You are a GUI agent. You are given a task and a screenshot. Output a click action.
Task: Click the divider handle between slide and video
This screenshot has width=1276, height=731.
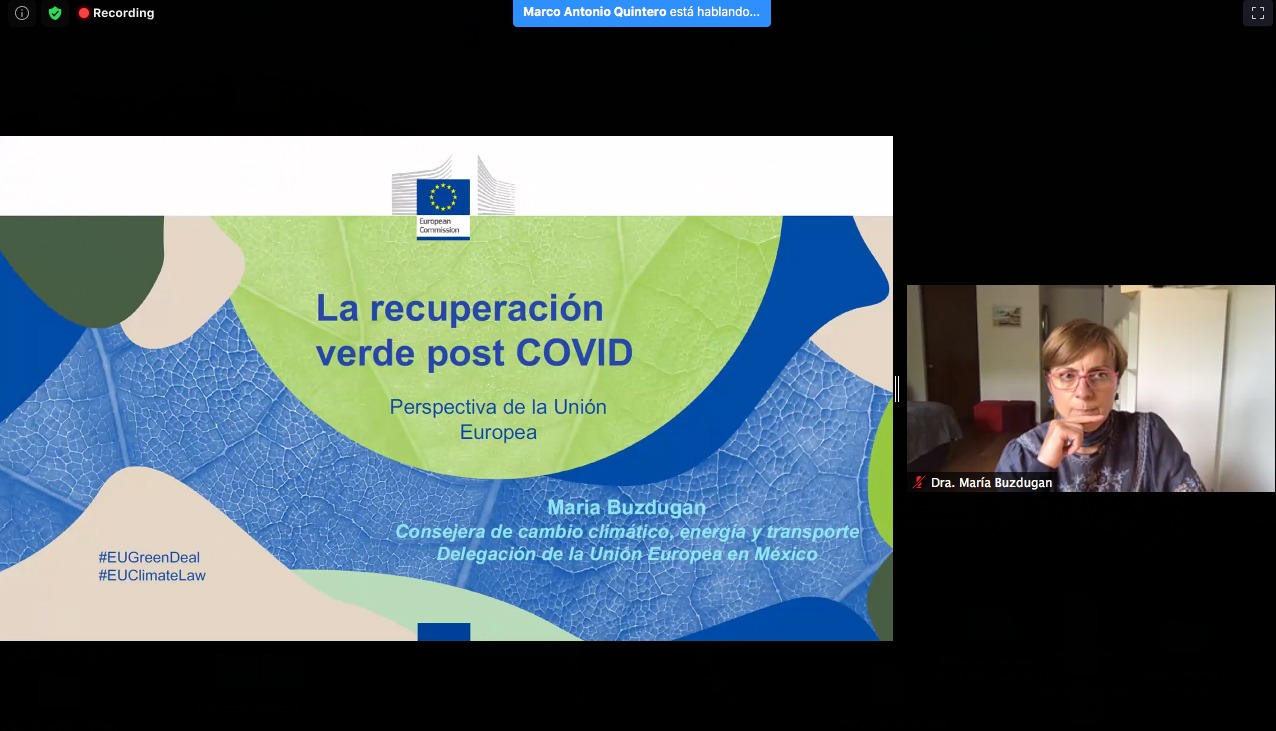(898, 389)
